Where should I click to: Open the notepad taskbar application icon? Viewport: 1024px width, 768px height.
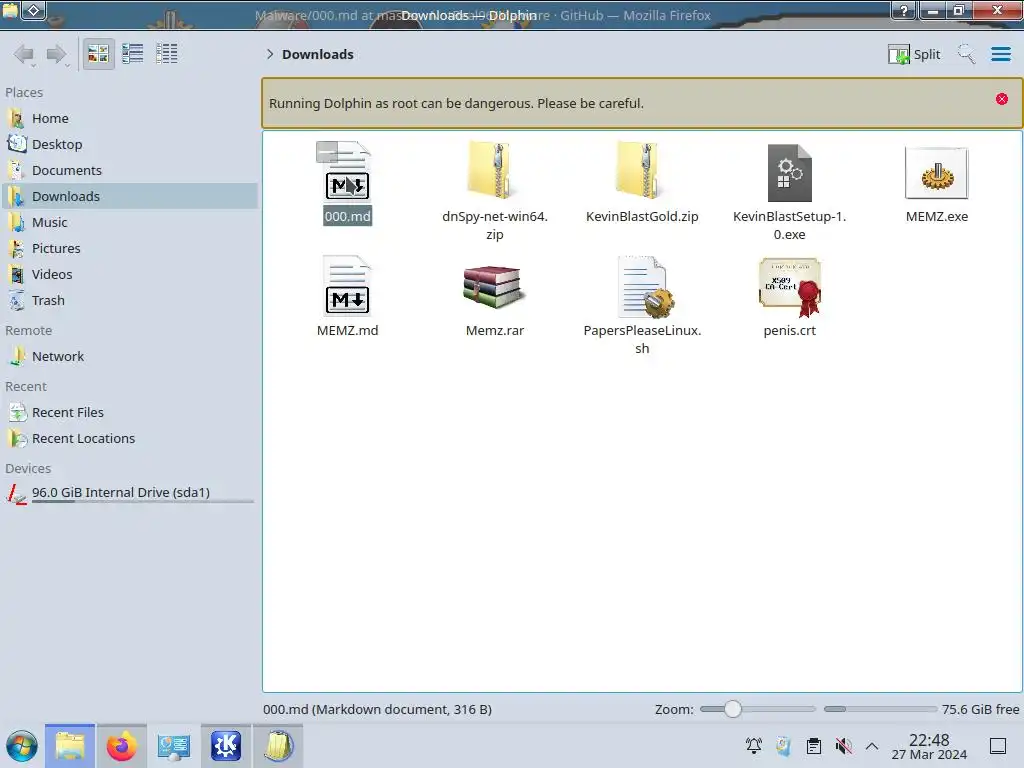278,746
